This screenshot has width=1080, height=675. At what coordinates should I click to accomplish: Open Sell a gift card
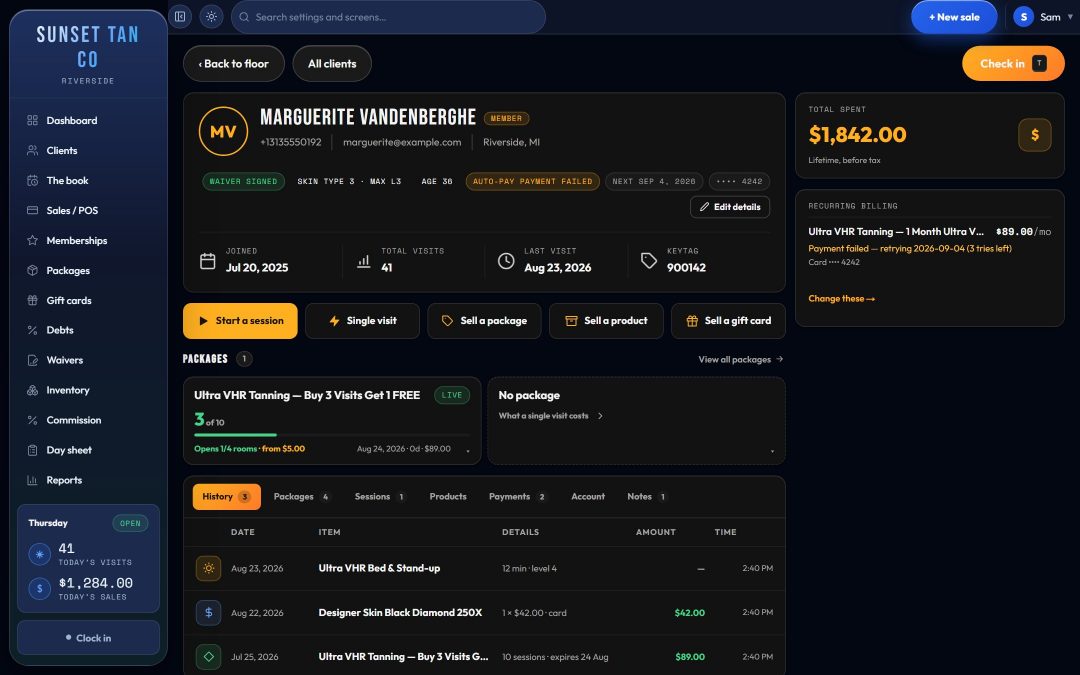(x=728, y=321)
